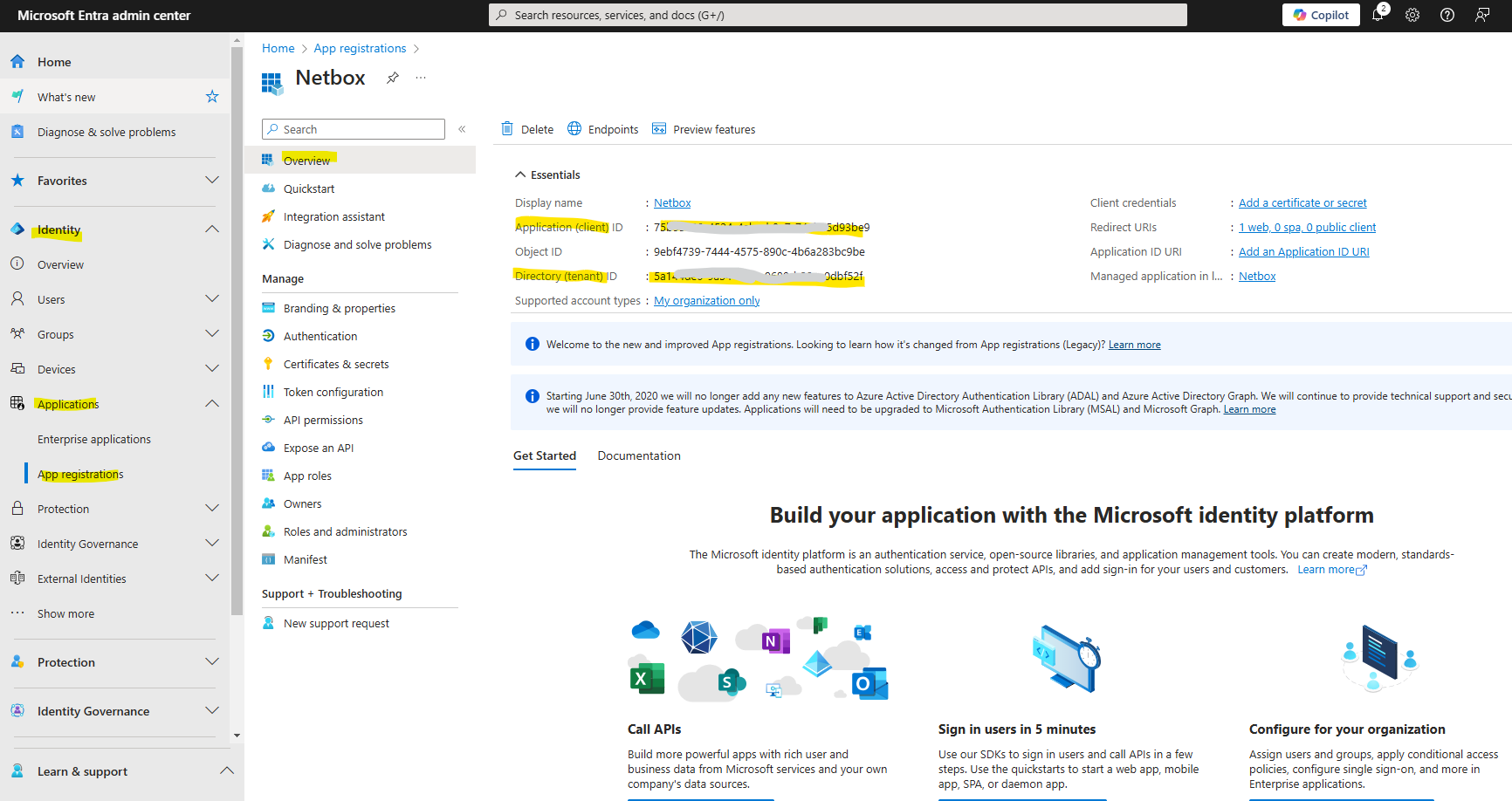Viewport: 1512px width, 801px height.
Task: Switch to the Documentation tab
Action: 639,455
